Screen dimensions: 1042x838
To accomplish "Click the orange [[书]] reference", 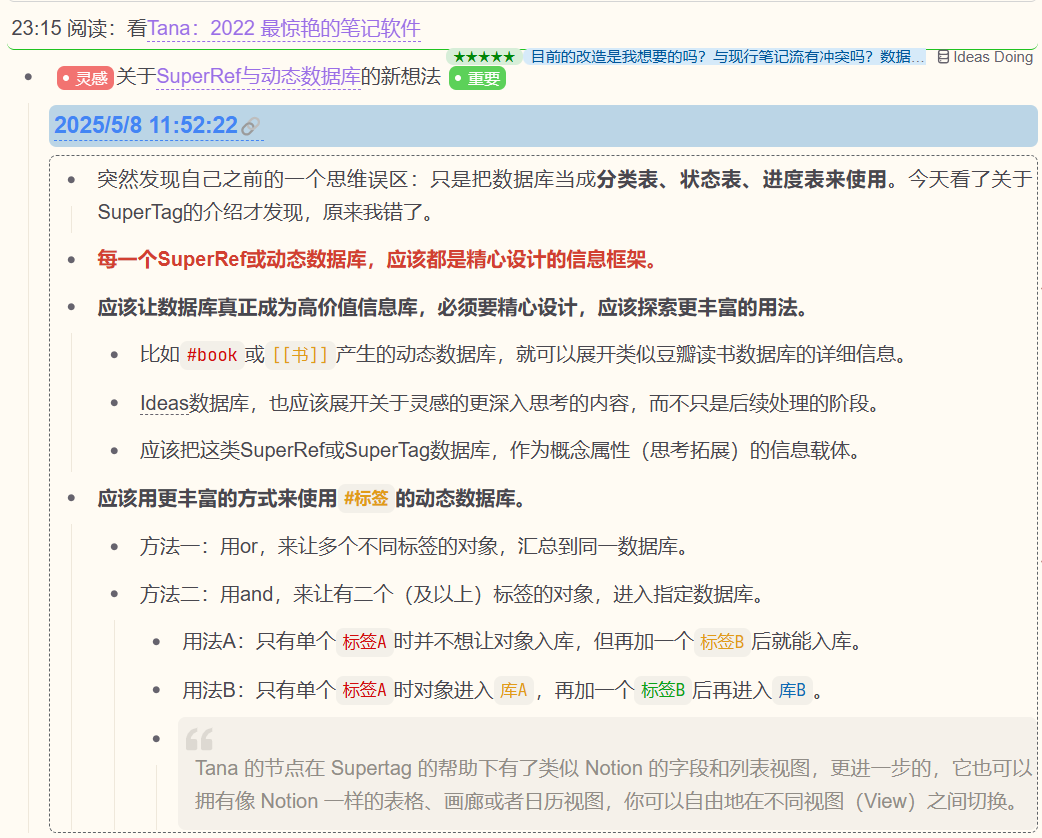I will [x=300, y=355].
